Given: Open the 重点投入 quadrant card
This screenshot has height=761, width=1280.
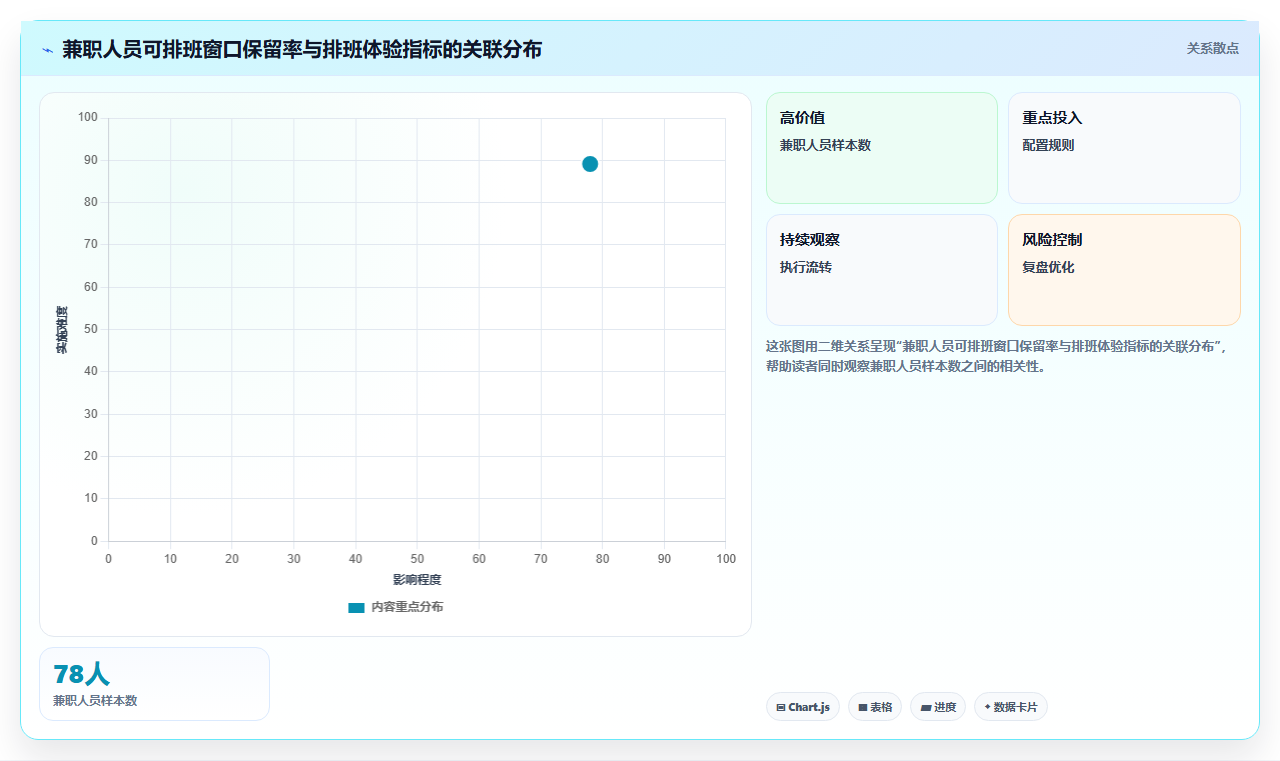Looking at the screenshot, I should pyautogui.click(x=1124, y=148).
